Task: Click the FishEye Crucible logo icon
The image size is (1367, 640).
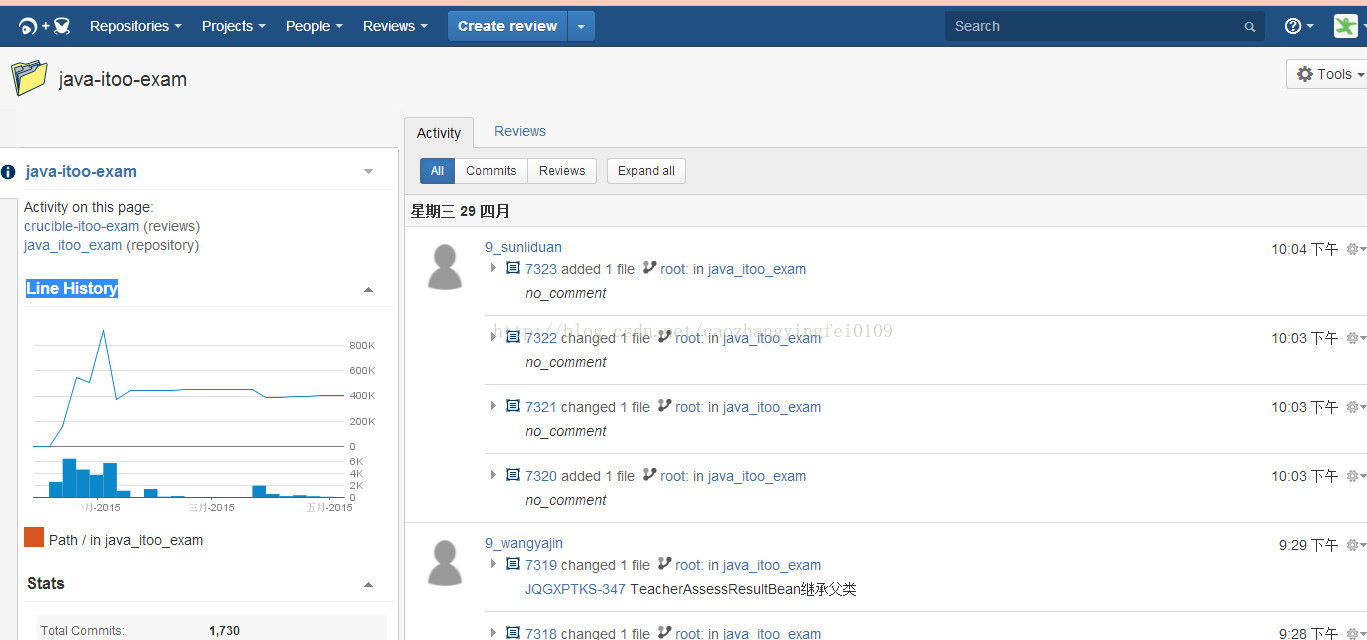Action: (x=44, y=27)
